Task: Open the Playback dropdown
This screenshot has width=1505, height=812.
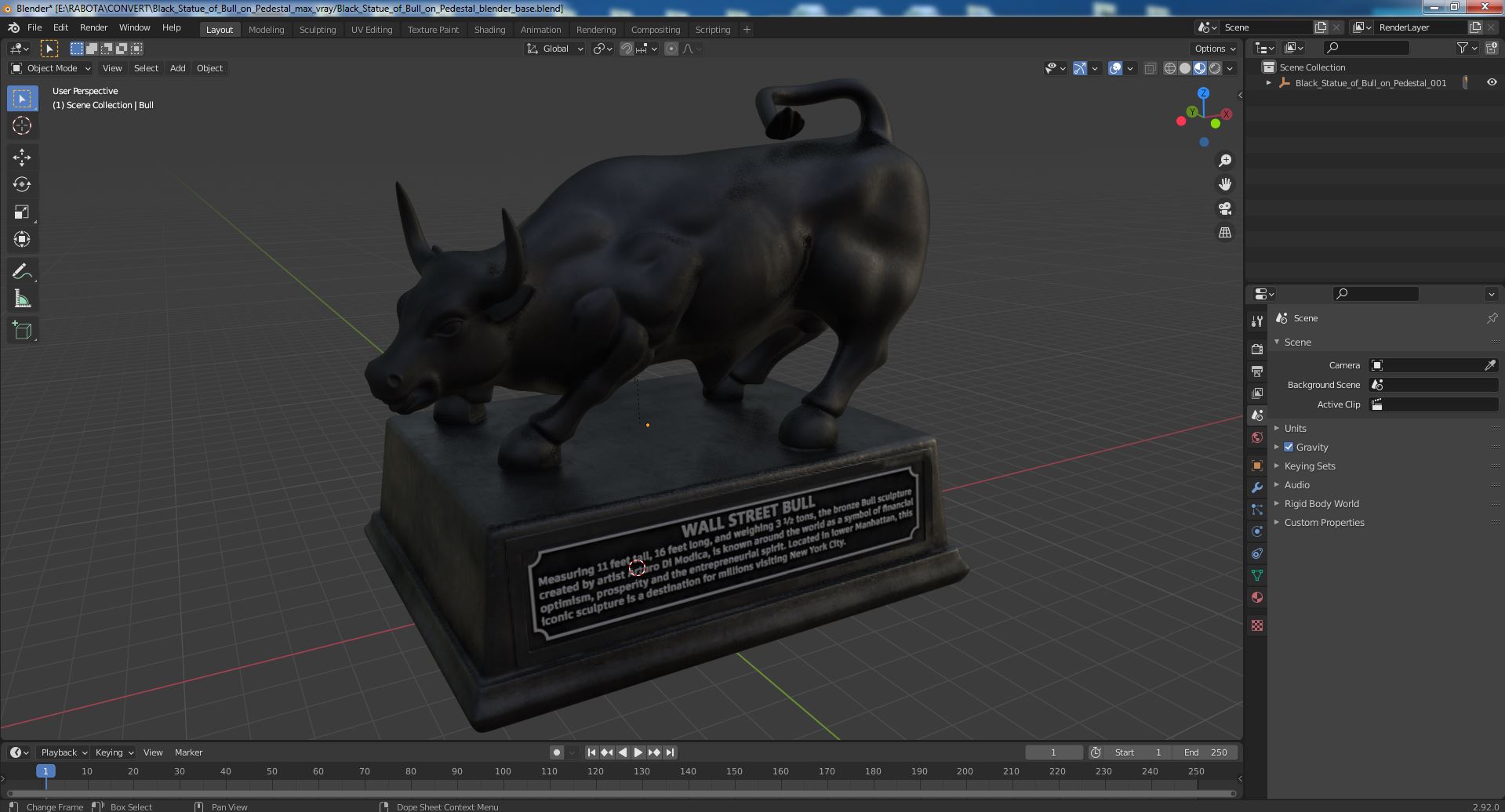Action: [64, 752]
